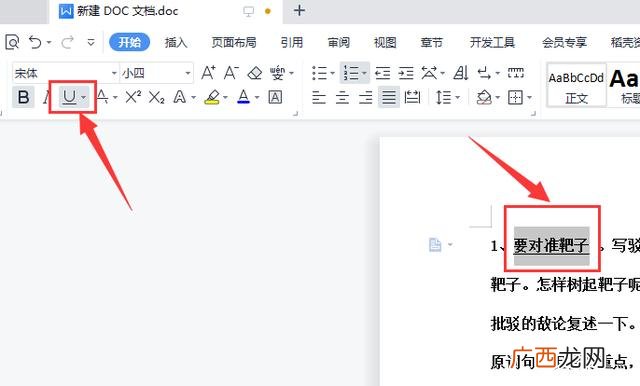Click the line spacing icon
Screen dimensions: 640x386
(x=444, y=97)
